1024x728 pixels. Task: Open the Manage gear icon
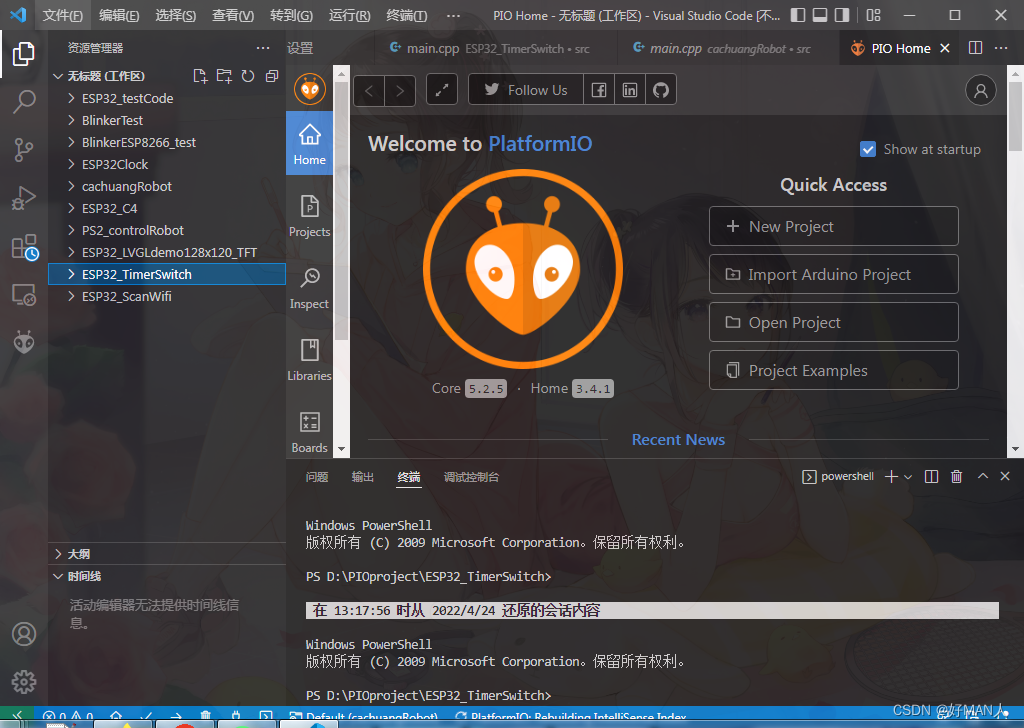pyautogui.click(x=24, y=682)
